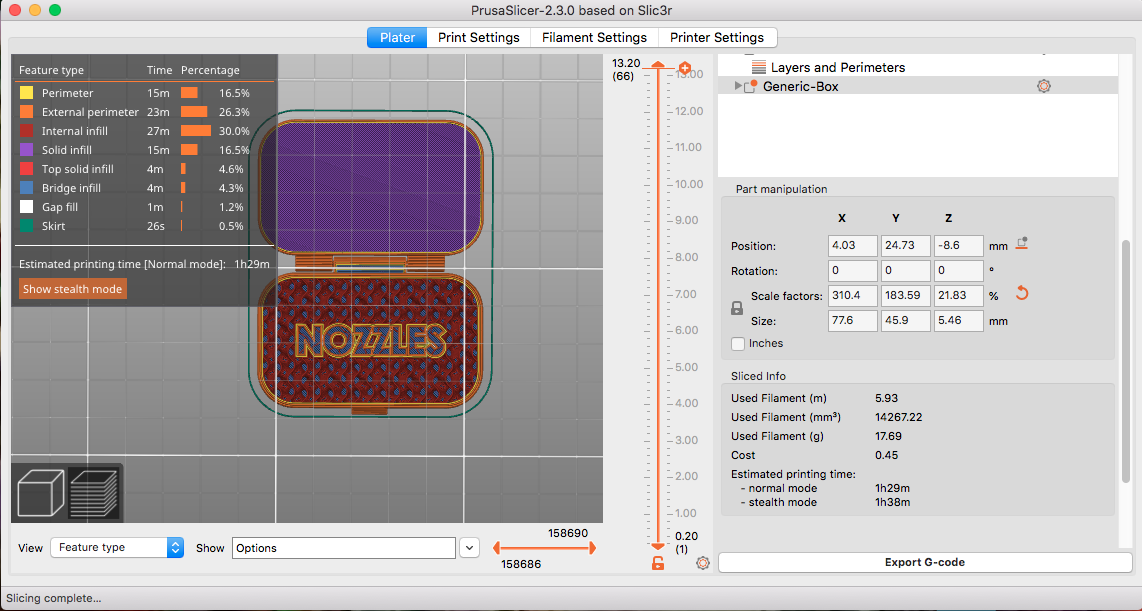1142x611 pixels.
Task: Open vertical slider settings cog icon
Action: 703,563
